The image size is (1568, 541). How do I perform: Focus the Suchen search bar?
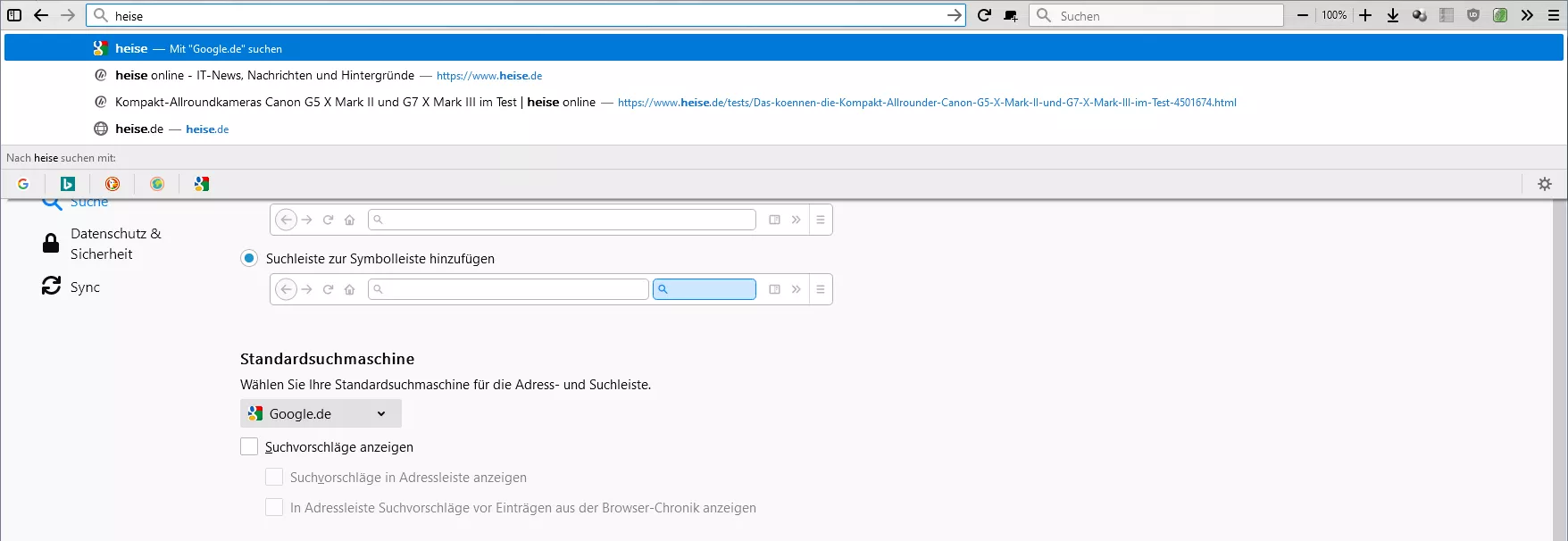1156,15
